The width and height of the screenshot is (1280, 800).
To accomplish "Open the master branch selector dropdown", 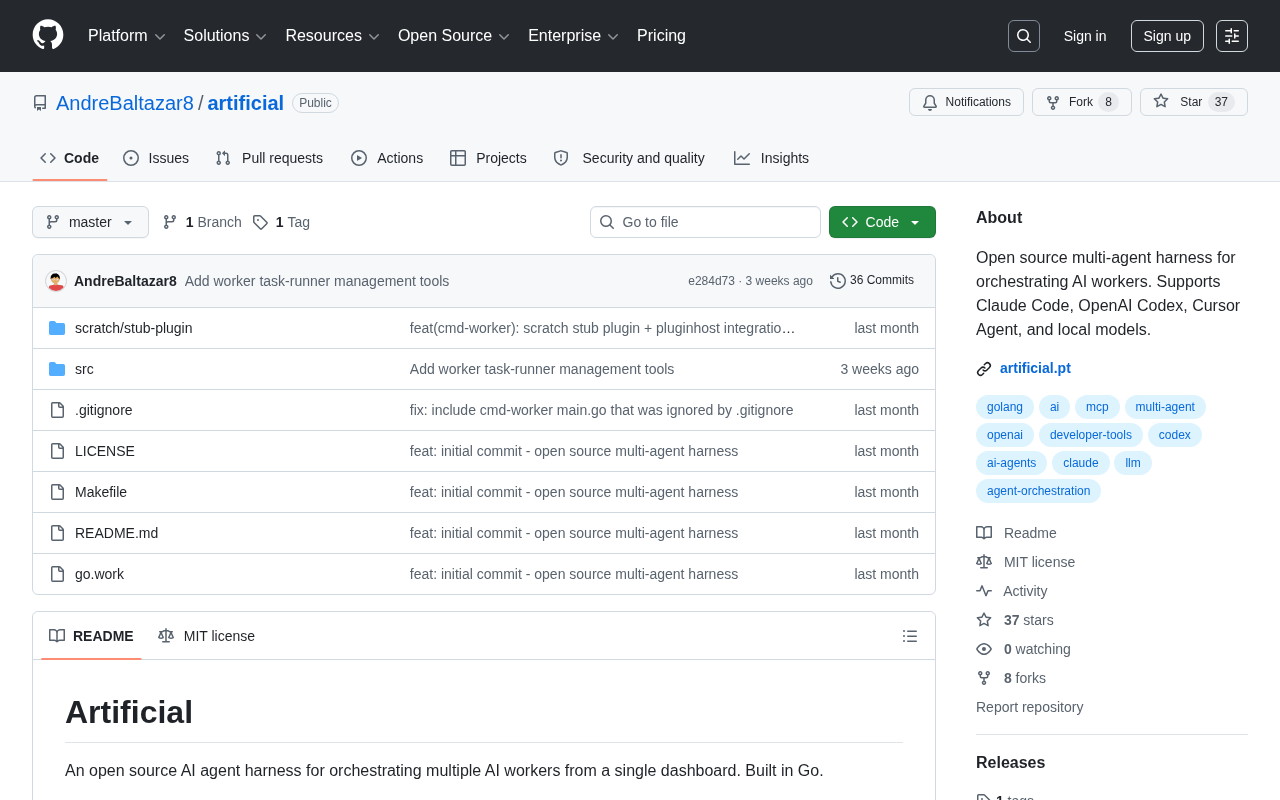I will (90, 222).
